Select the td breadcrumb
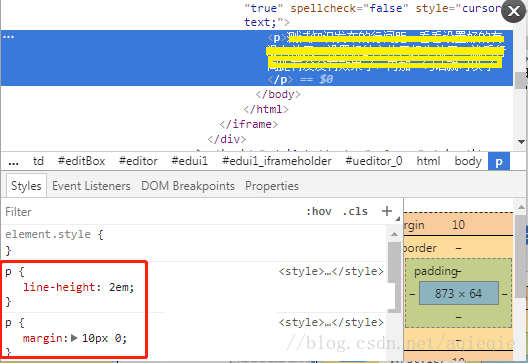The height and width of the screenshot is (363, 528). [38, 161]
